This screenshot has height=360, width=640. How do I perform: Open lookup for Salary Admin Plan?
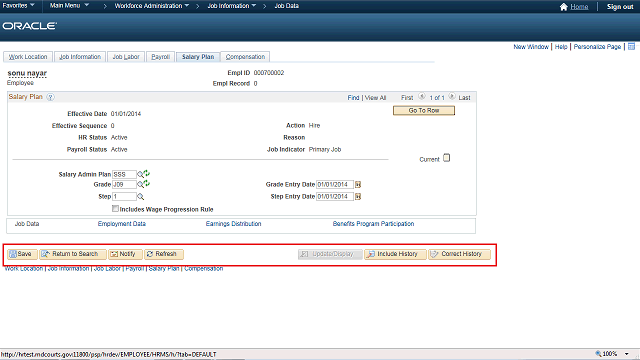point(140,175)
